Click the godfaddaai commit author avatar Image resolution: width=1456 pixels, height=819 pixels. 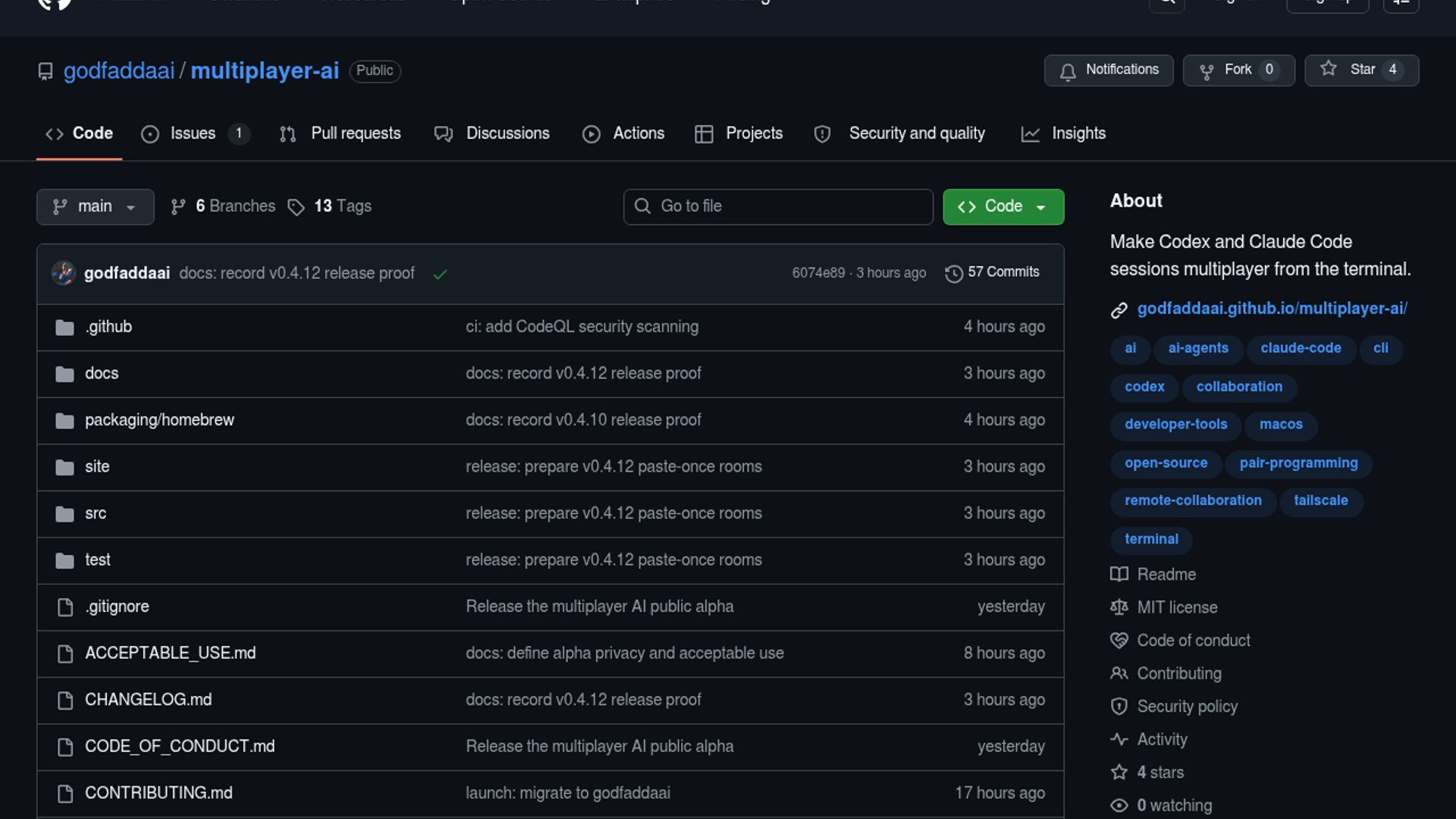pyautogui.click(x=64, y=273)
